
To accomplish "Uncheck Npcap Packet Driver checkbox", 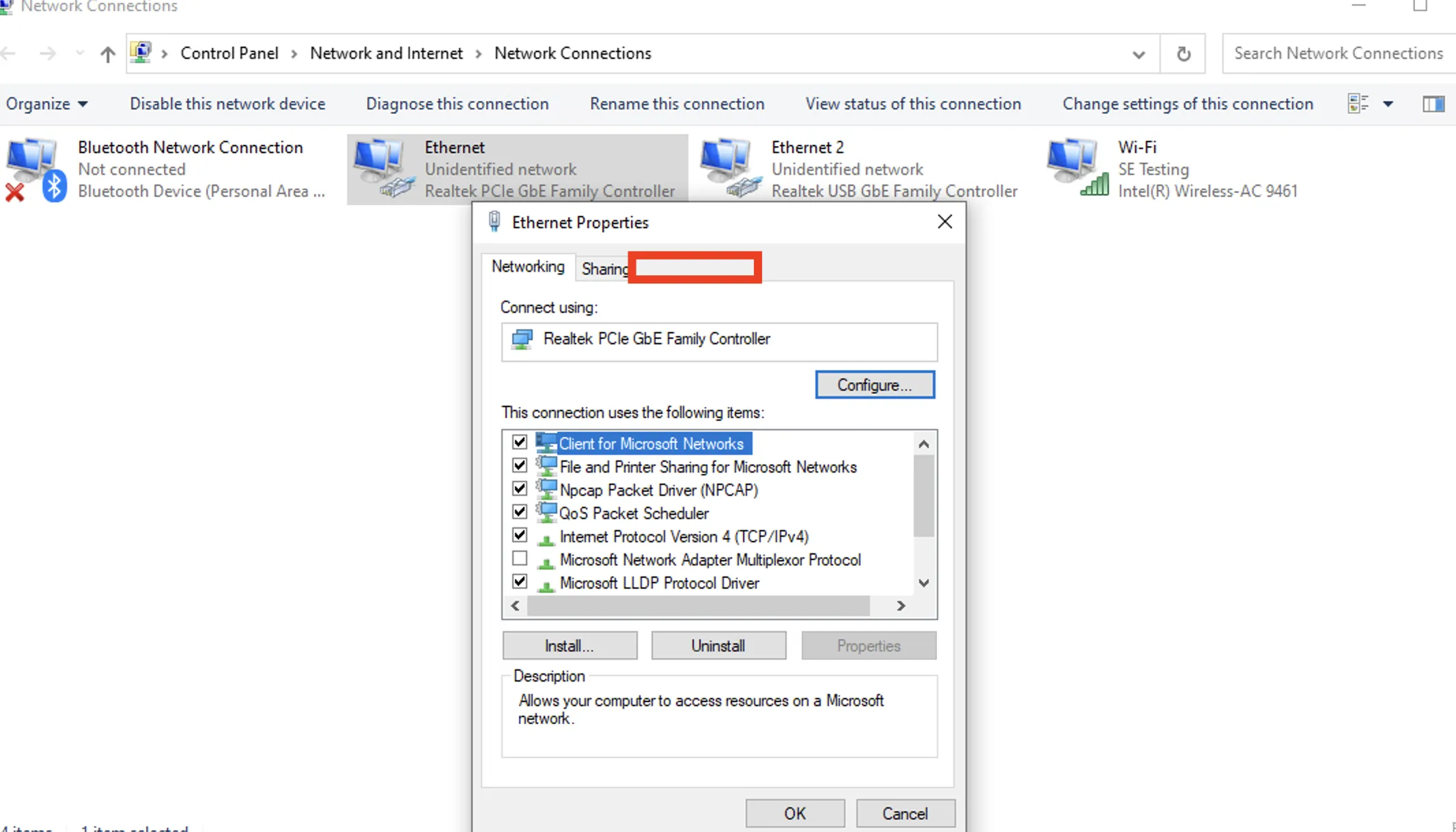I will (520, 489).
